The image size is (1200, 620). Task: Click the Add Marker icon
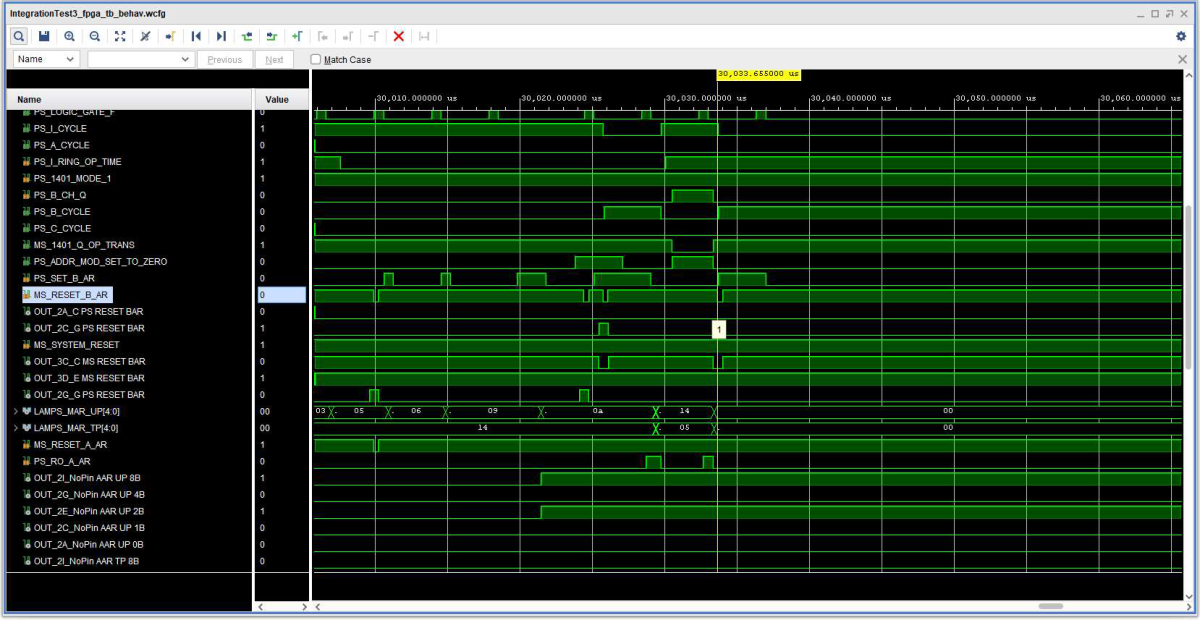coord(297,36)
